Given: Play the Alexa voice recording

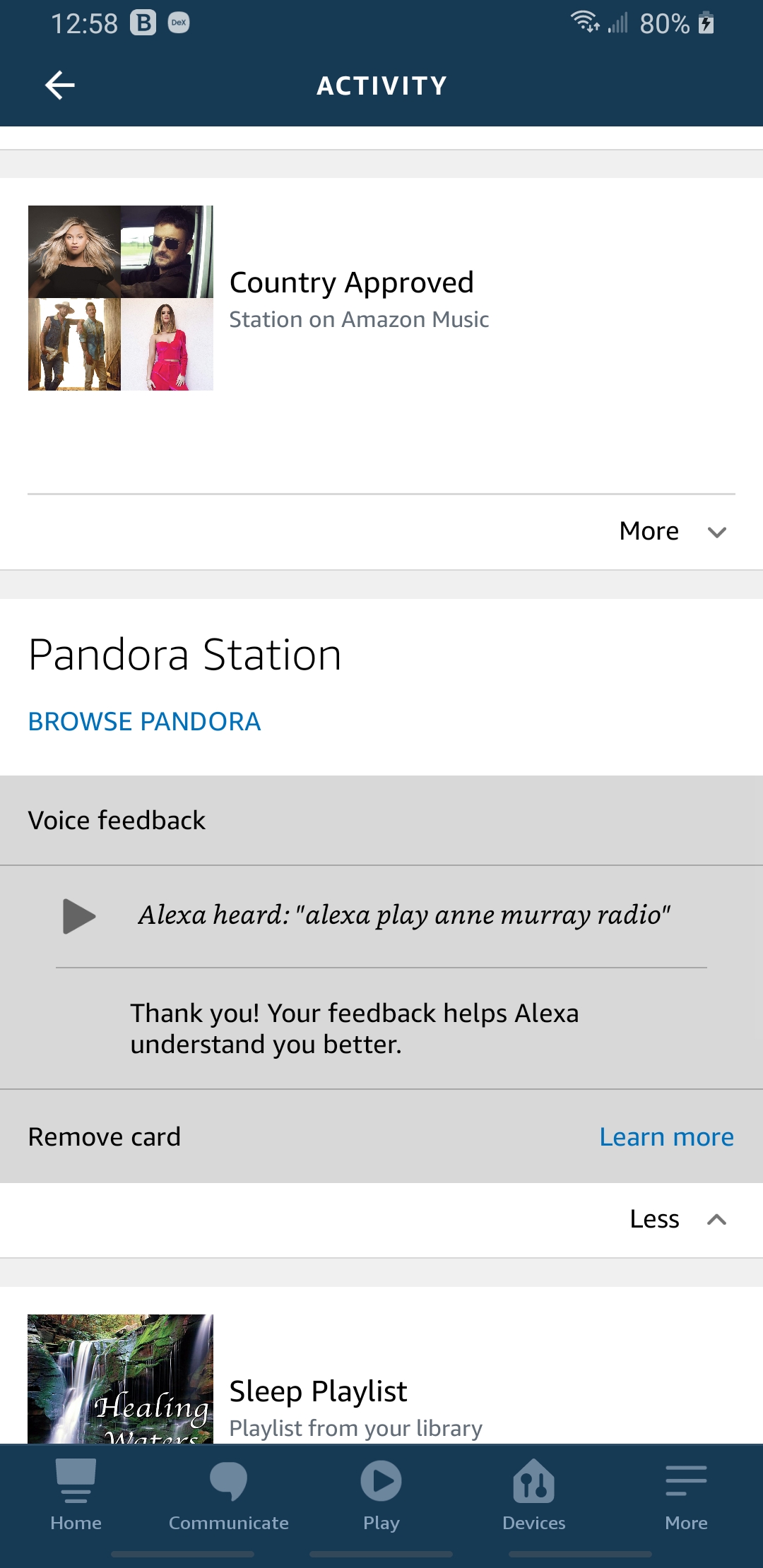Looking at the screenshot, I should [x=79, y=916].
